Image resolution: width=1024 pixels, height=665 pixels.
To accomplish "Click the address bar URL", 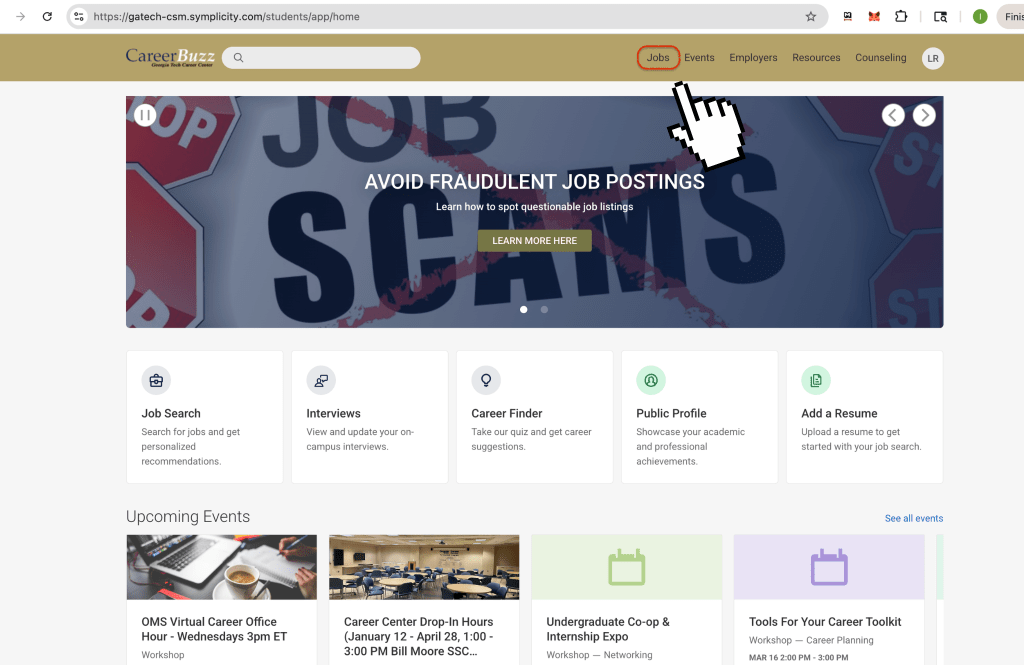I will (226, 16).
